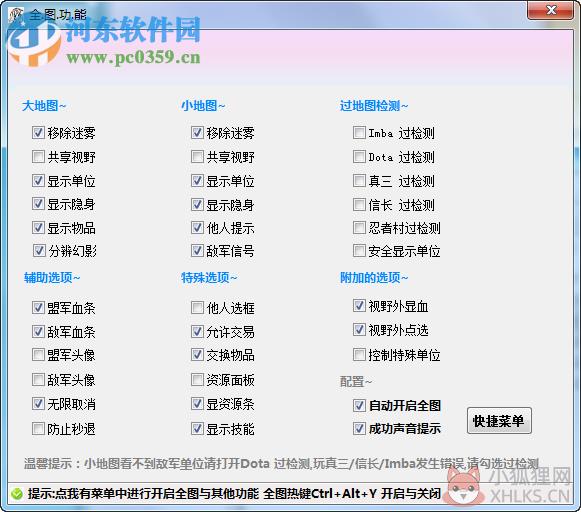Screen dimensions: 581x512
Task: Disable 自动开启全图 checkbox
Action: tap(359, 405)
